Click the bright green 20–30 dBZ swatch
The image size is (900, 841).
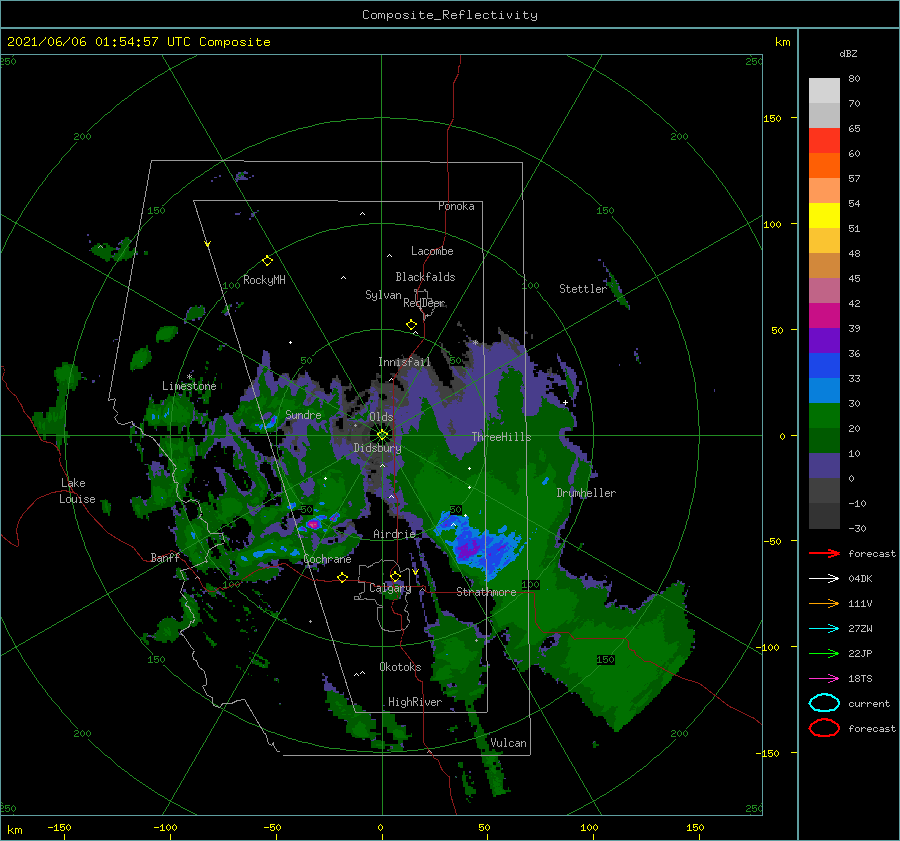tap(824, 415)
